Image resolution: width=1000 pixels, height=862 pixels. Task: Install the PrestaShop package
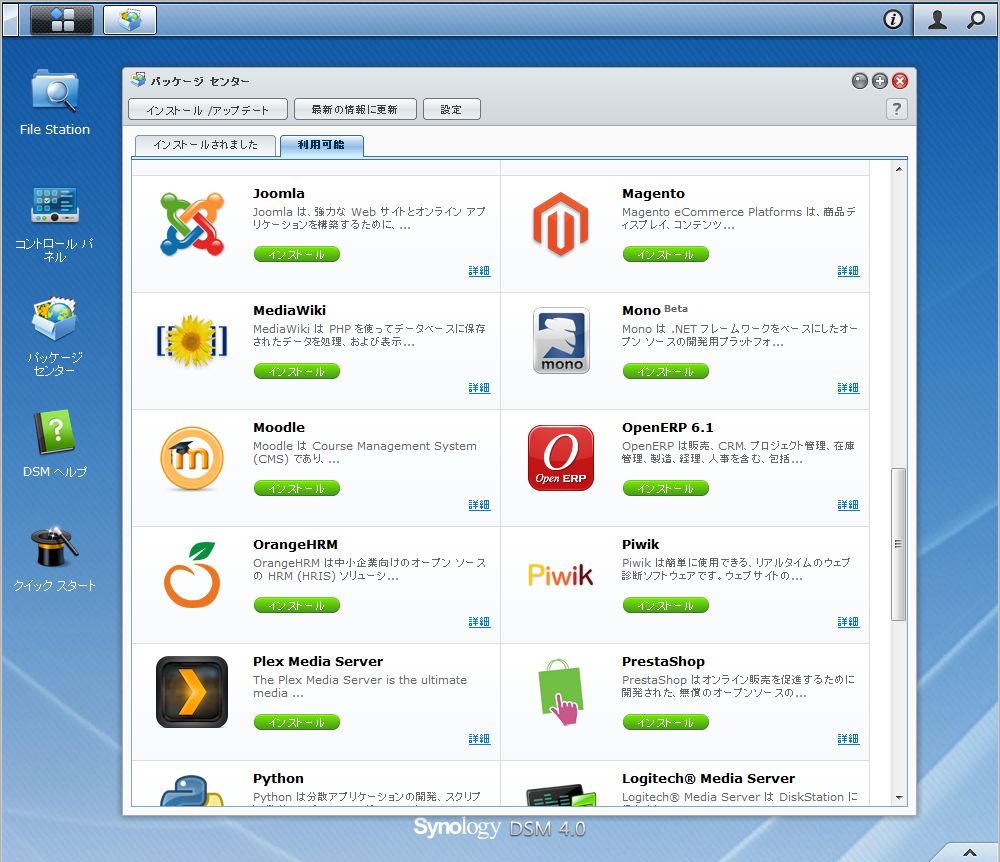pyautogui.click(x=666, y=722)
